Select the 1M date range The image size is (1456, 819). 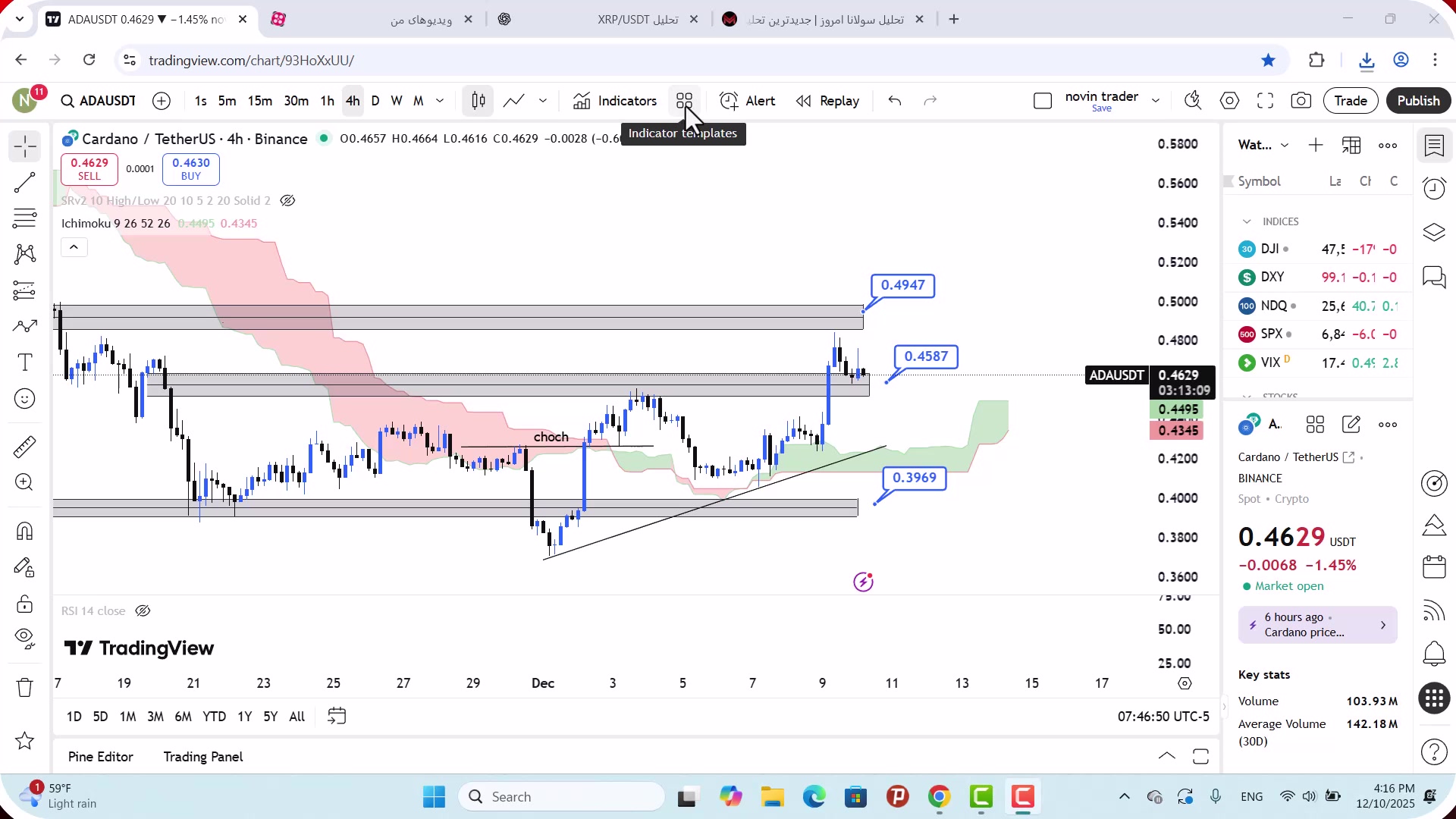[127, 717]
